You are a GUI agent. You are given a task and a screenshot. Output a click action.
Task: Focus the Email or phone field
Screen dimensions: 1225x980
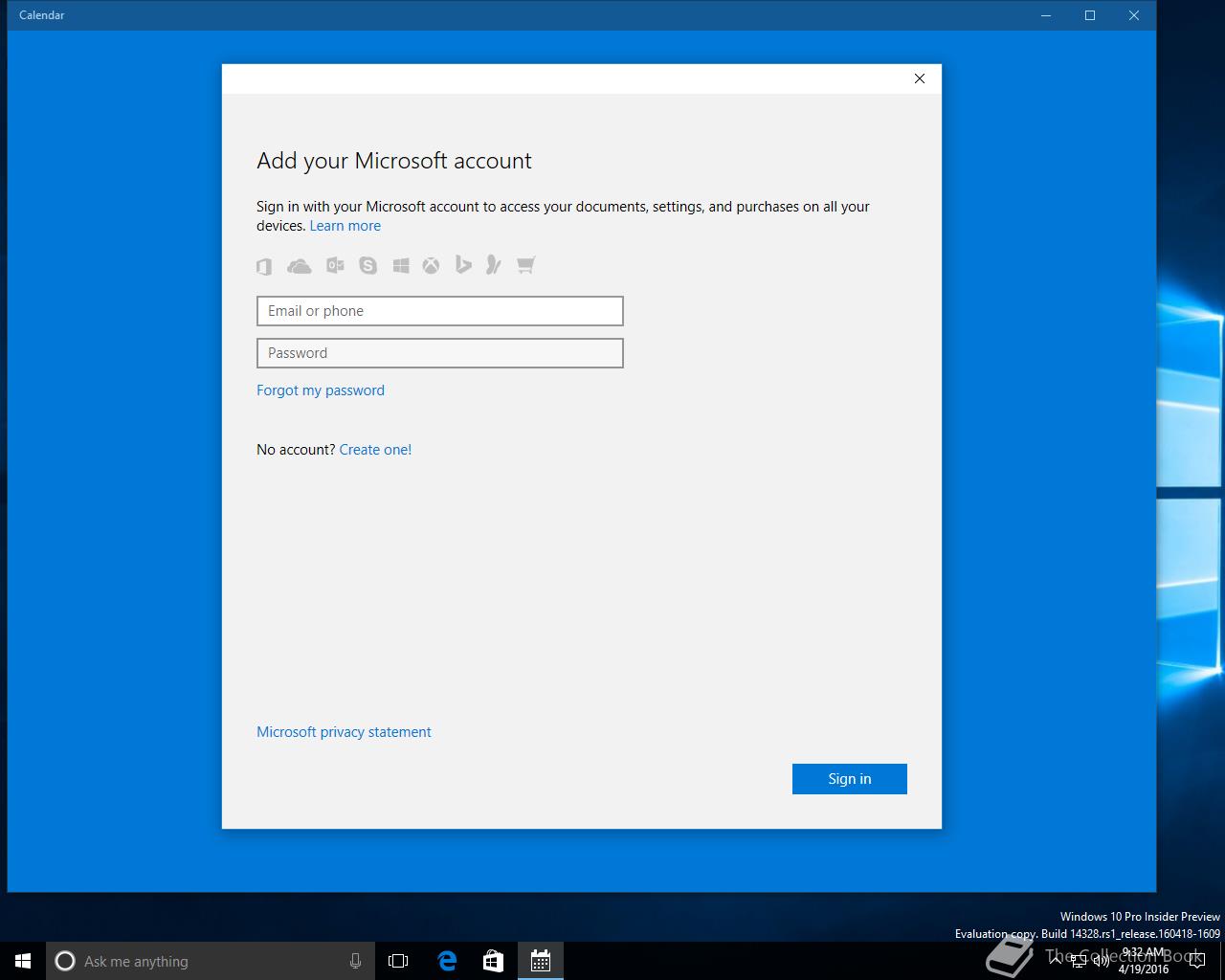[440, 311]
